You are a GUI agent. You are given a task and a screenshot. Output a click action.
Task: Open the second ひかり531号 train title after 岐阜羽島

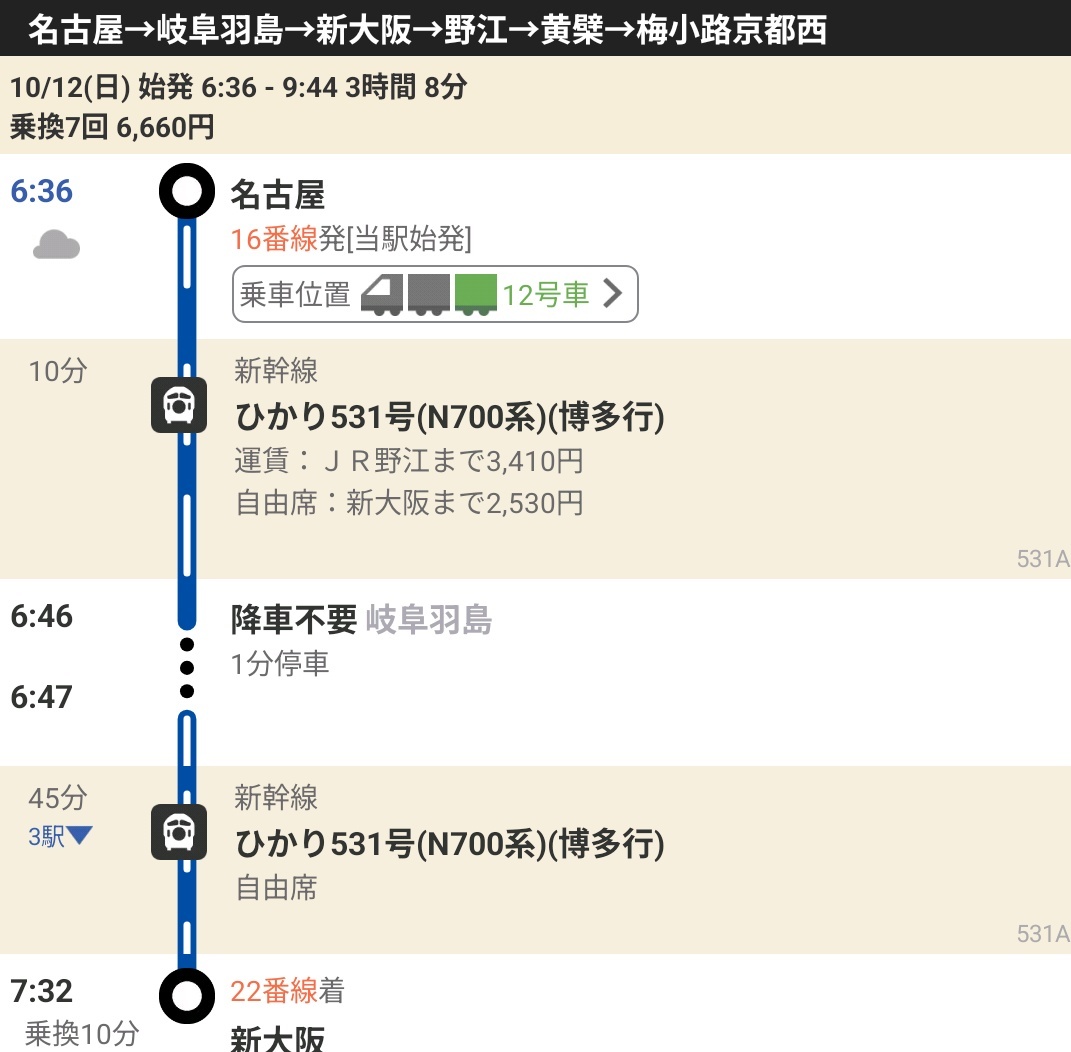coord(449,844)
